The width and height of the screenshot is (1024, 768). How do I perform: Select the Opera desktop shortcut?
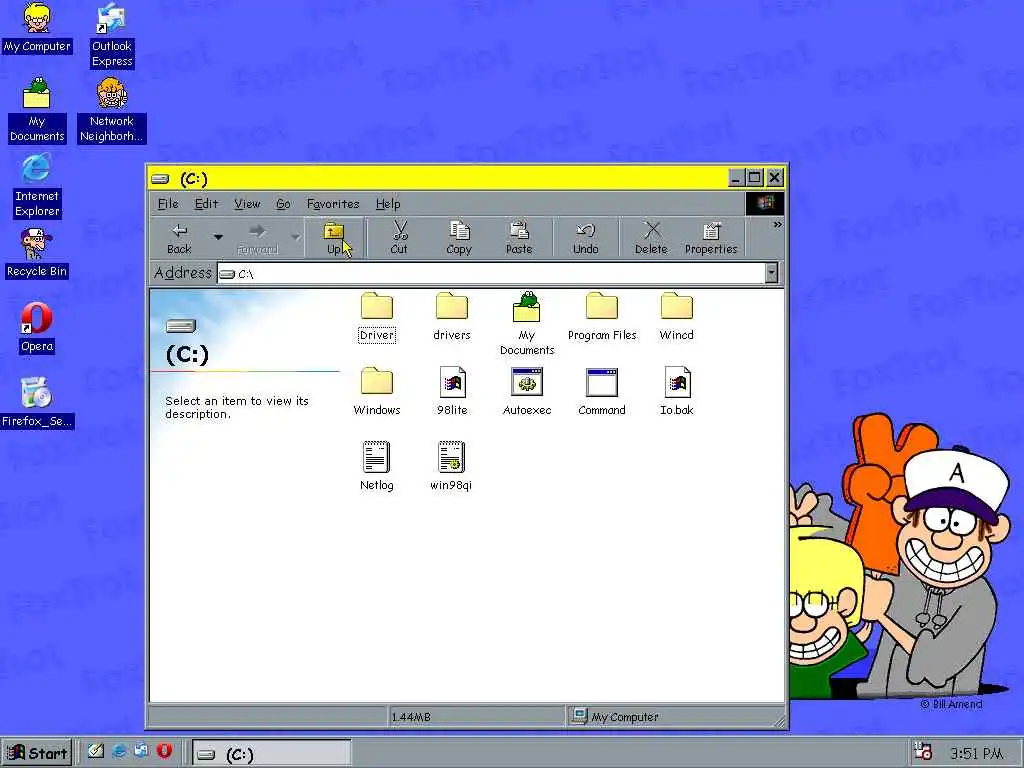(x=37, y=328)
